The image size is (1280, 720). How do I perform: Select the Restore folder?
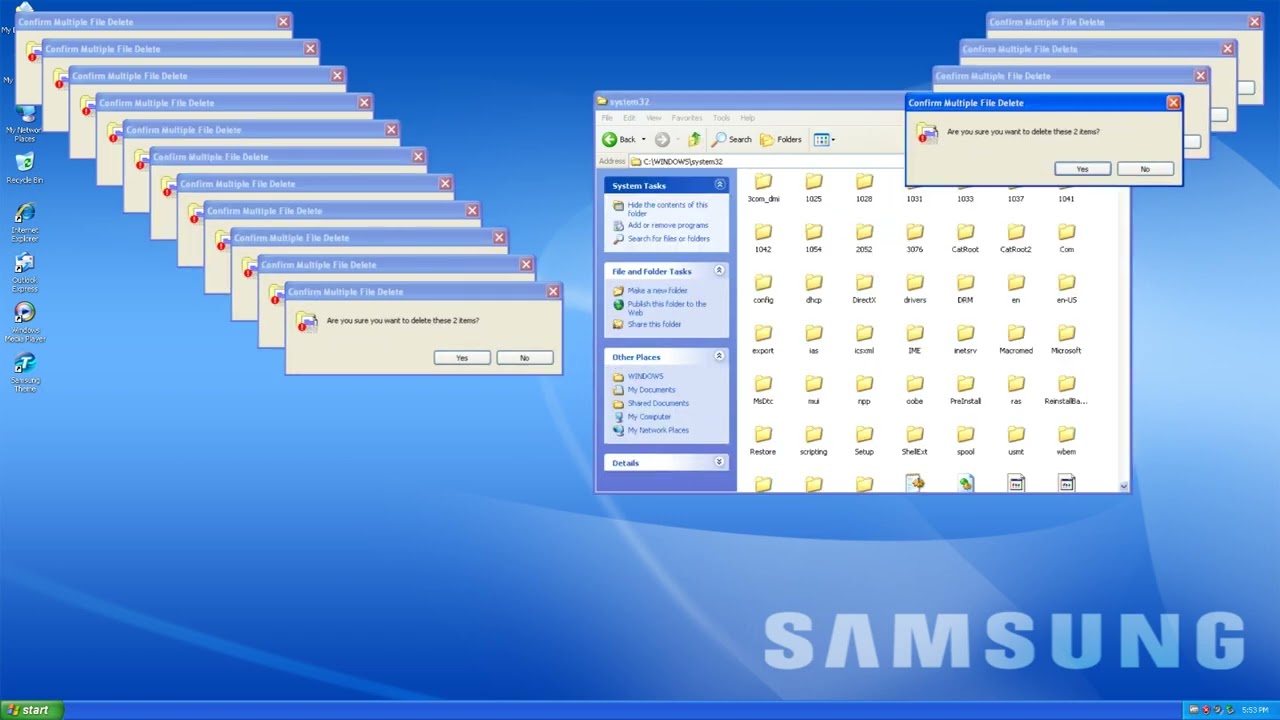click(763, 440)
